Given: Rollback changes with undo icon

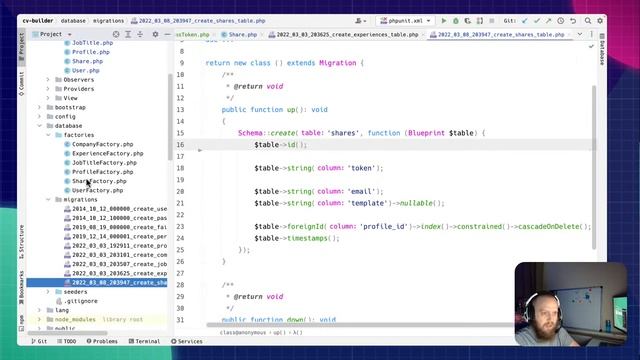Looking at the screenshot, I should coord(573,21).
